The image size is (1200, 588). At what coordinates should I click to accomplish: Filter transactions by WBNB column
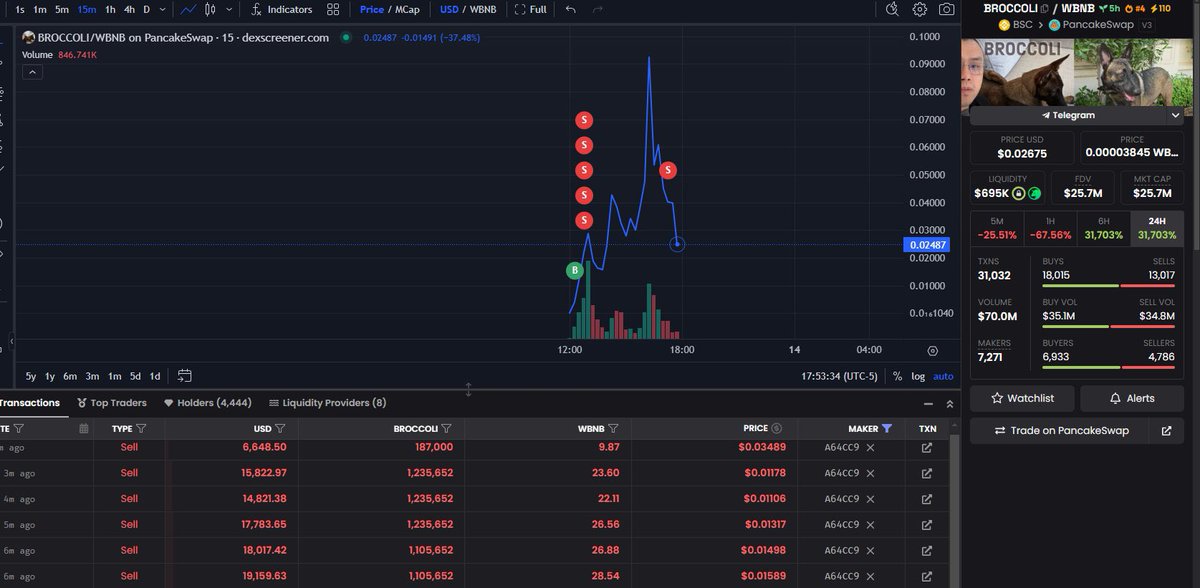613,428
